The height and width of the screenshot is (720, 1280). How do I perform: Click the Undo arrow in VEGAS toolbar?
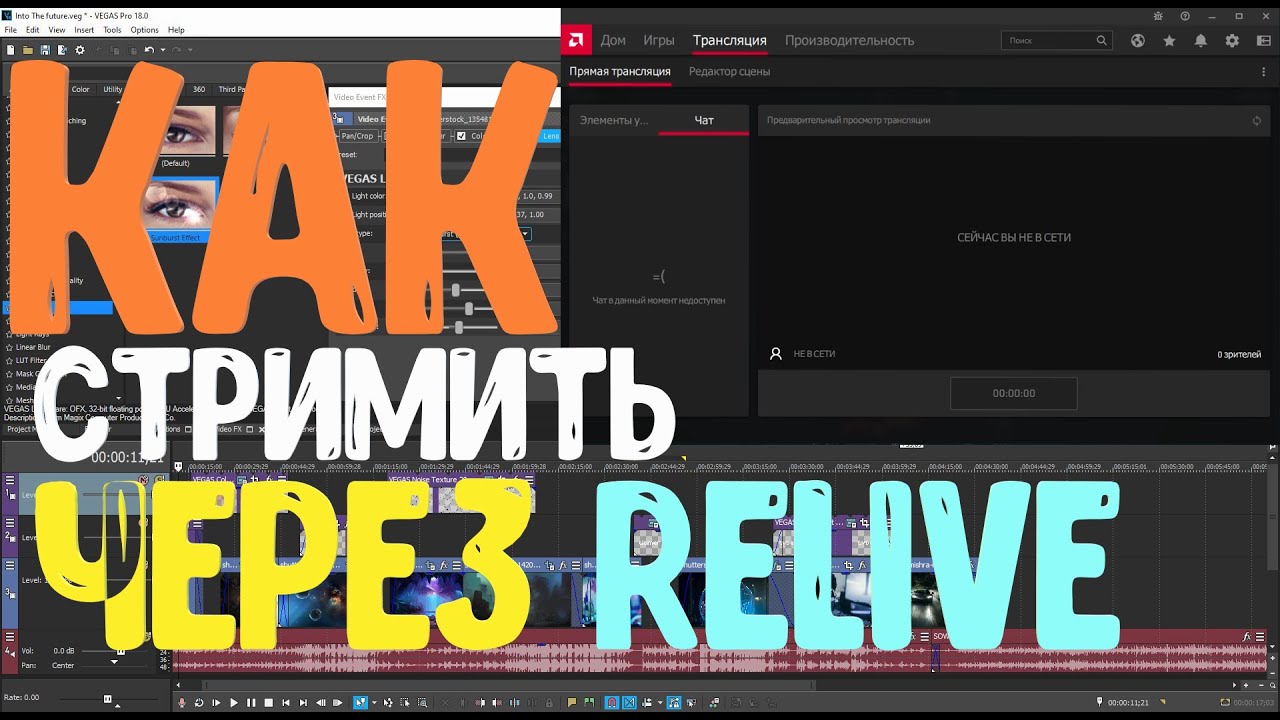149,50
